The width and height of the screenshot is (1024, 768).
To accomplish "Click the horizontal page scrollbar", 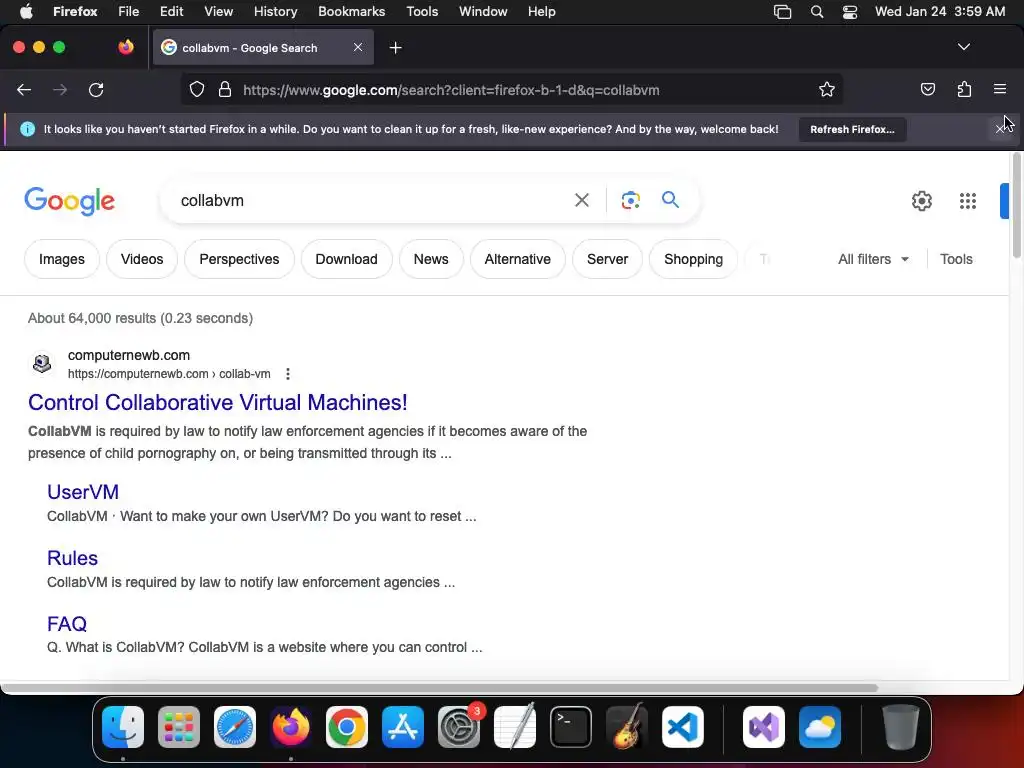I will [x=439, y=688].
